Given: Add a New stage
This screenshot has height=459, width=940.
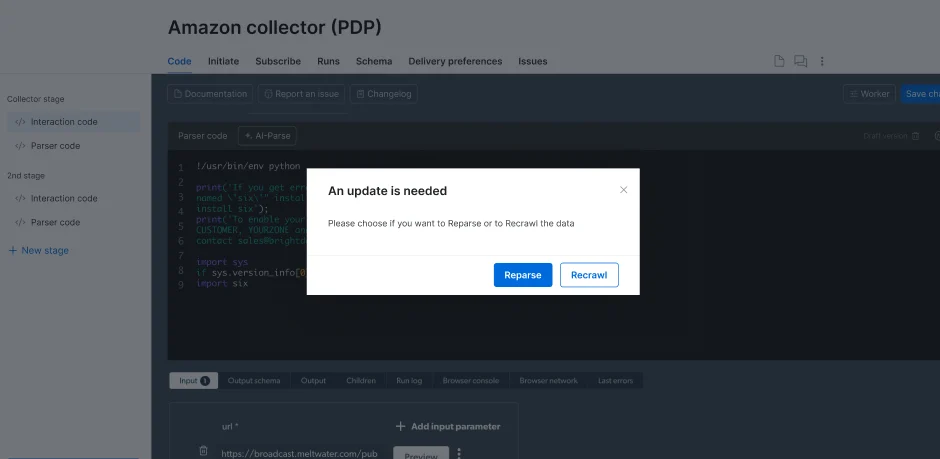Looking at the screenshot, I should click(38, 250).
